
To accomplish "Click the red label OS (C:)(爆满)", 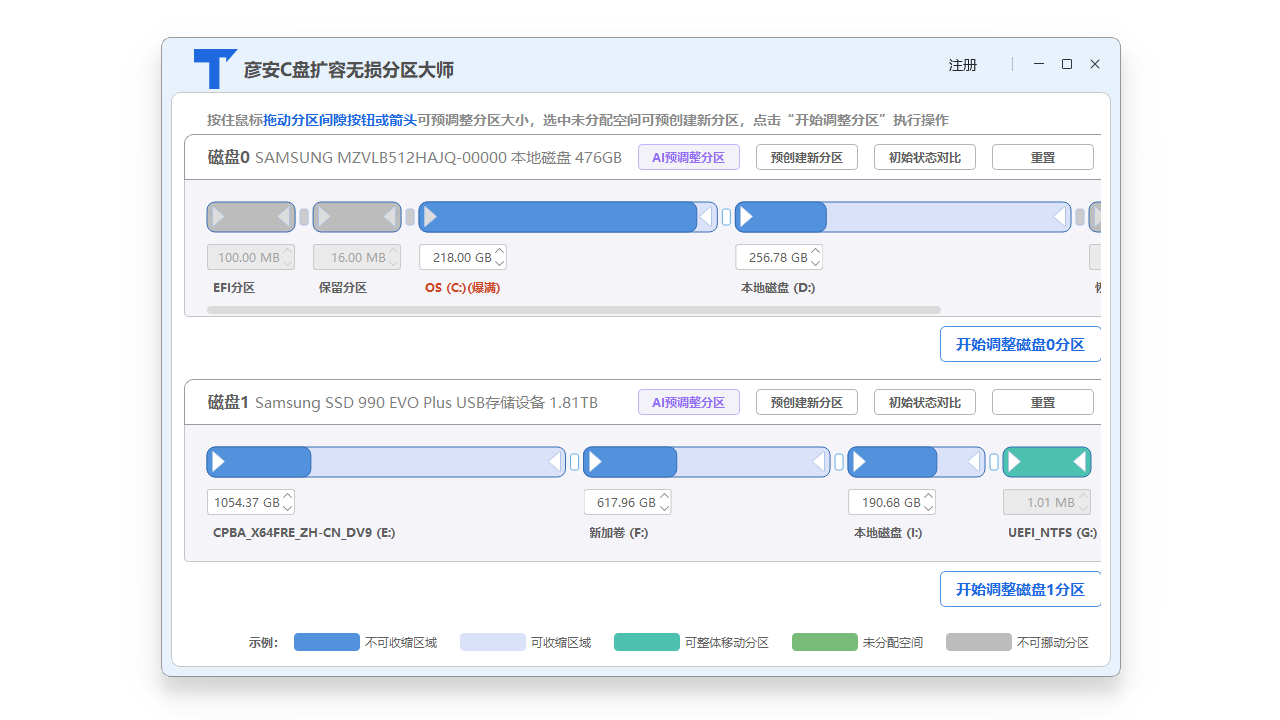I will [x=462, y=288].
